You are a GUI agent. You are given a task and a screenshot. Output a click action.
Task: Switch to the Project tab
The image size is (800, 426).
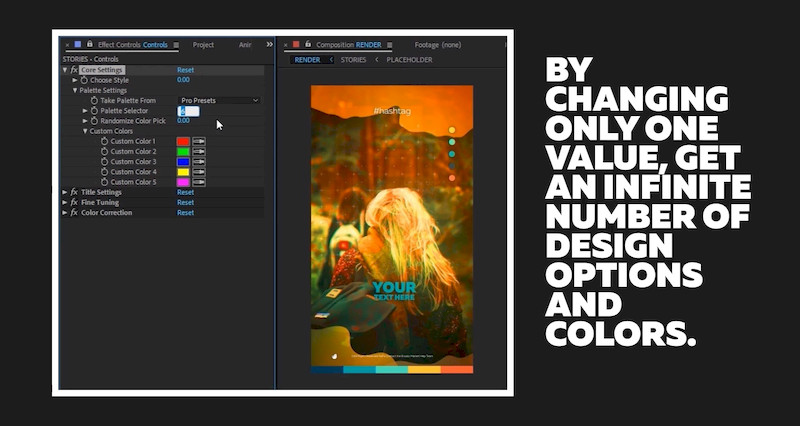tap(203, 45)
